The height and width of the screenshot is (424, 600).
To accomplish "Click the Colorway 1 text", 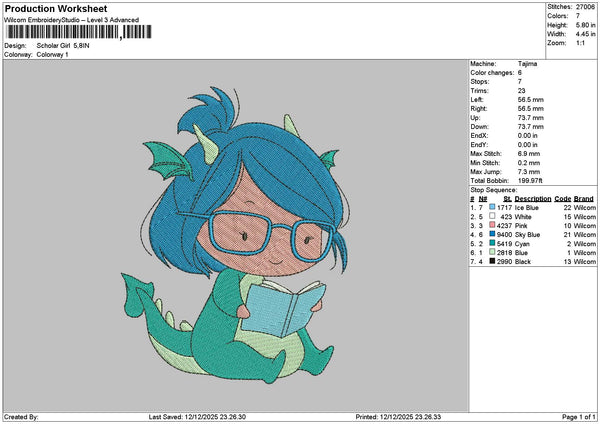I will 52,55.
